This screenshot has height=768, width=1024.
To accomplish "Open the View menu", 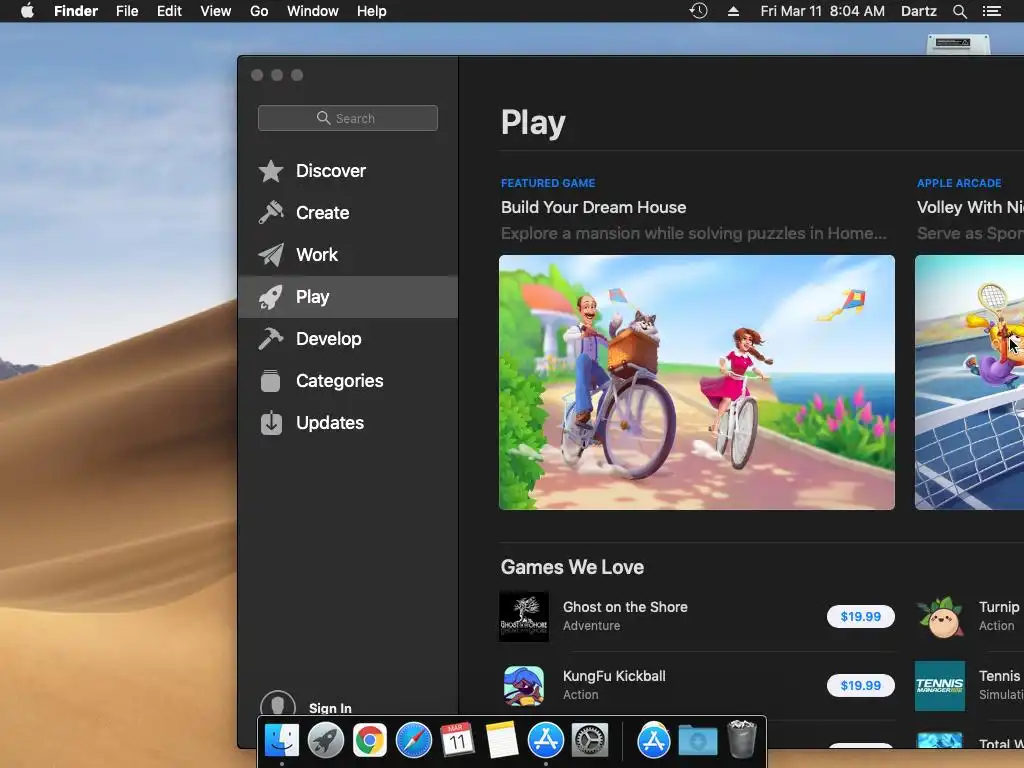I will pos(216,11).
